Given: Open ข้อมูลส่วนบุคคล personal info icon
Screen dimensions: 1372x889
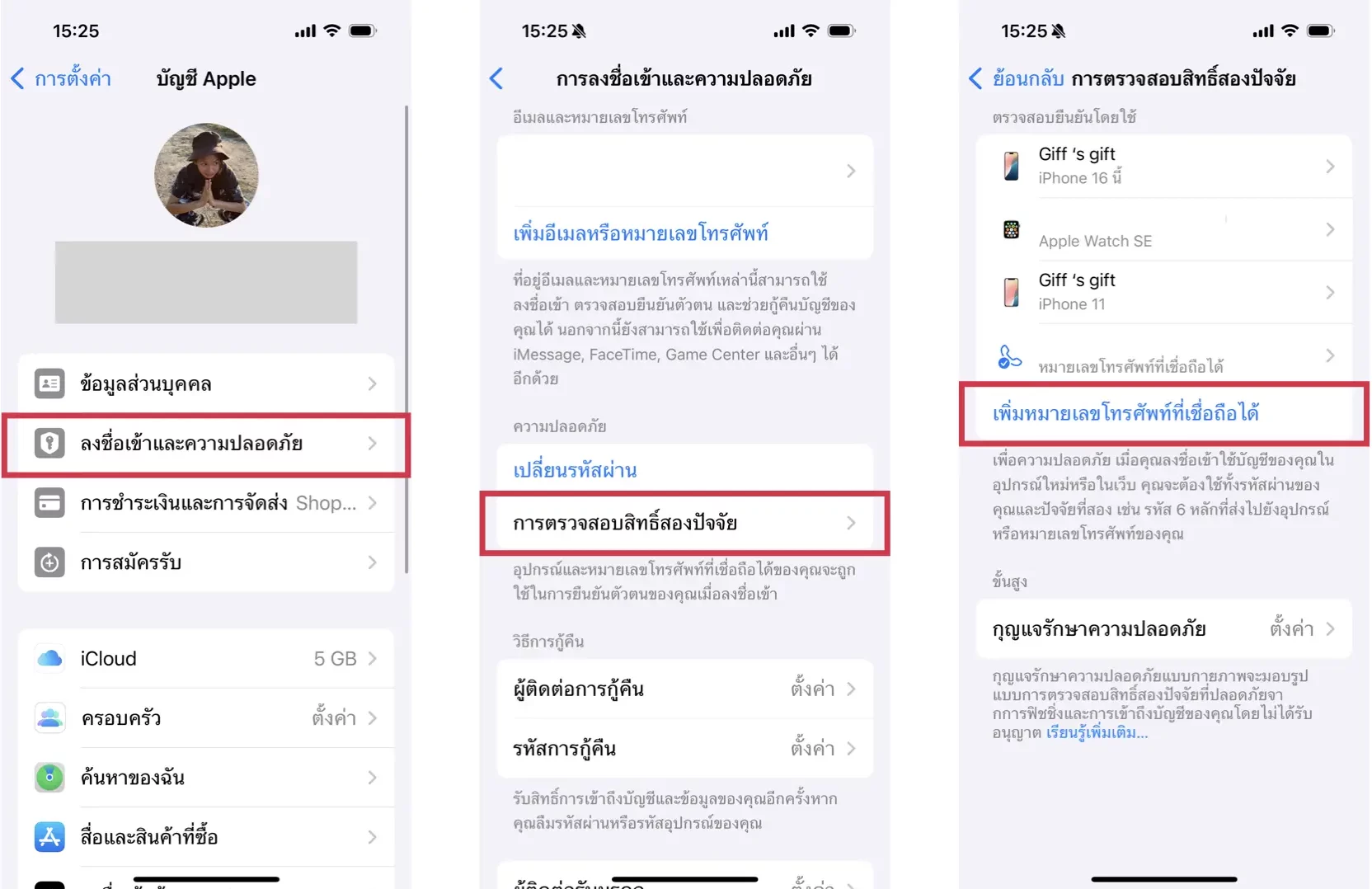Looking at the screenshot, I should point(49,383).
